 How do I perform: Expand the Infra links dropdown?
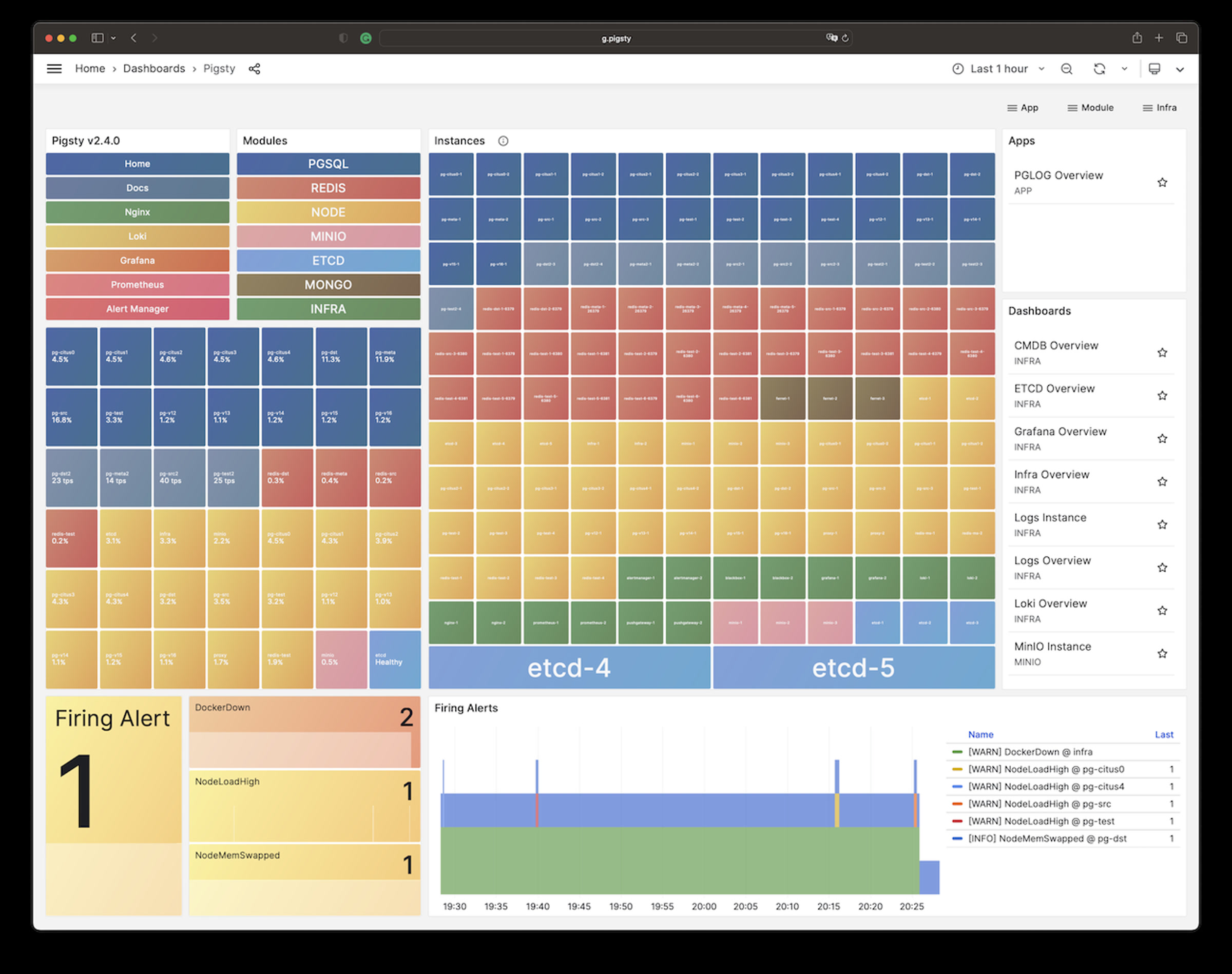(x=1159, y=108)
